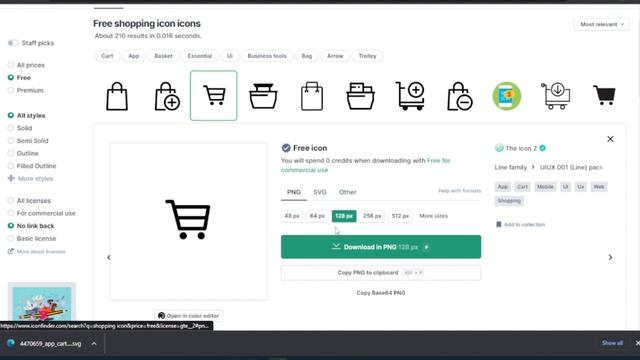This screenshot has height=360, width=640.
Task: Toggle the Staff picks switch
Action: (x=13, y=43)
